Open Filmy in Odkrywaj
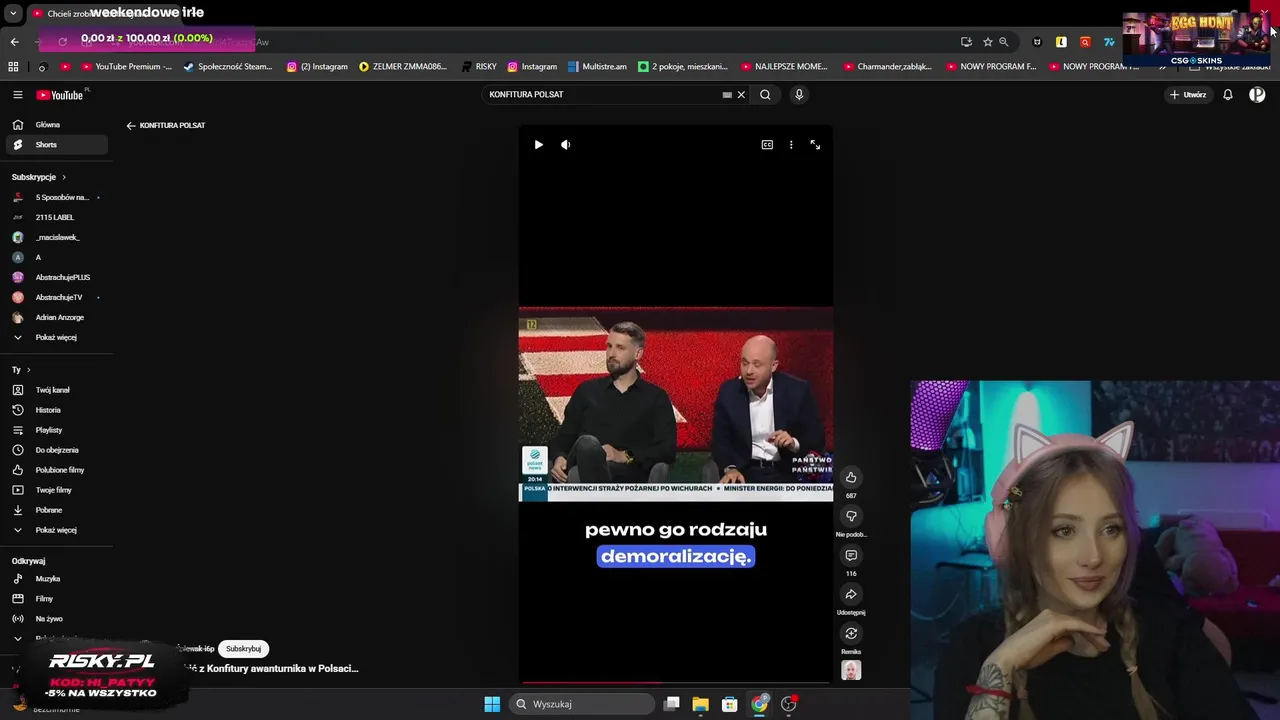Image resolution: width=1280 pixels, height=720 pixels. click(x=57, y=599)
